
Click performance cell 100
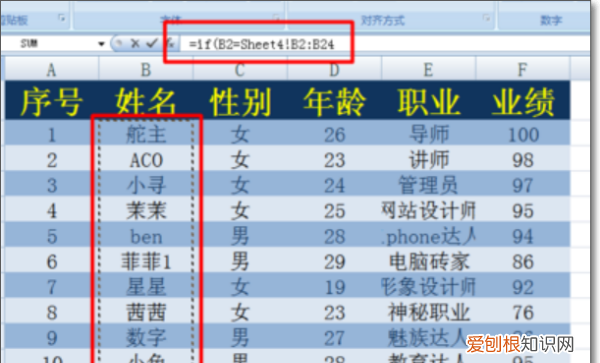(x=523, y=134)
